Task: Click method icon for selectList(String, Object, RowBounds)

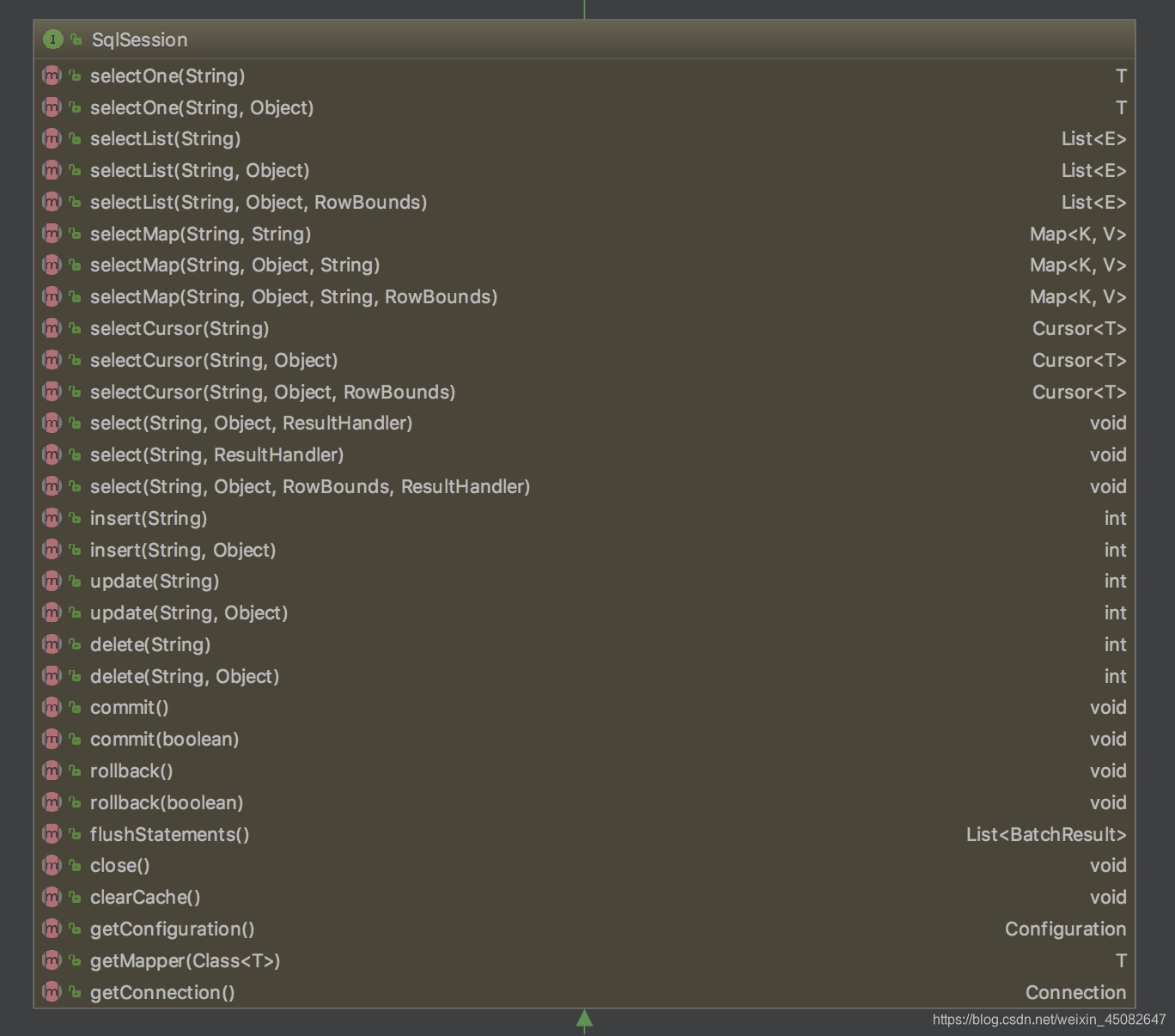Action: [52, 202]
